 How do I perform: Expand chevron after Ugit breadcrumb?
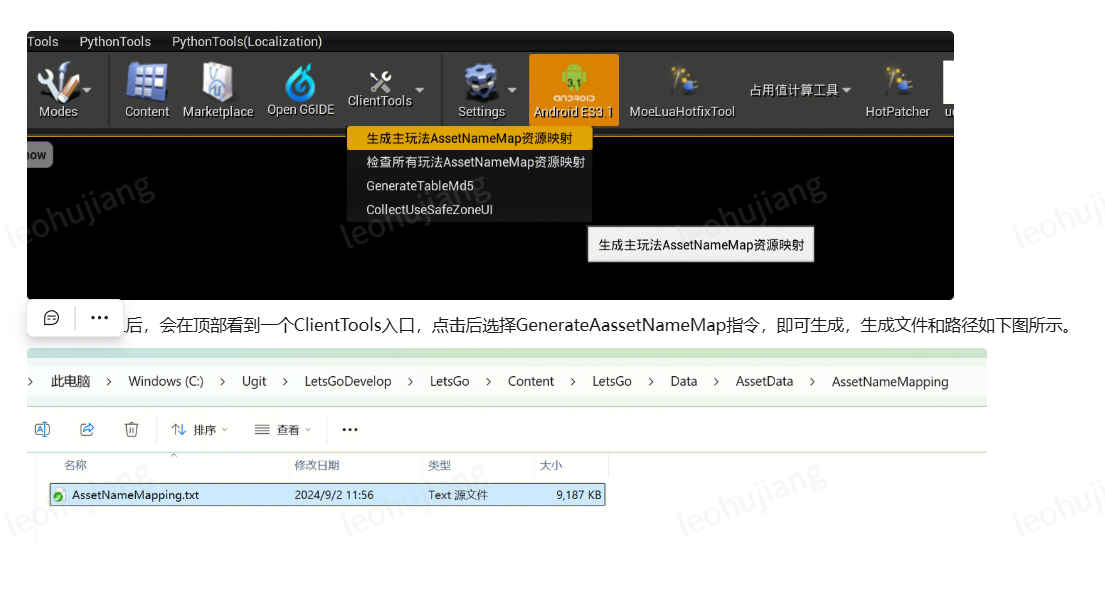click(285, 381)
